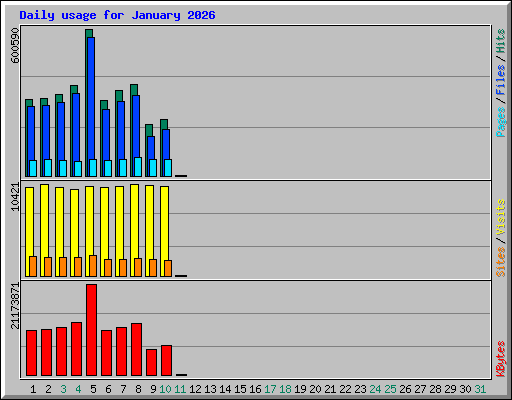Screen dimensions: 512x400
Task: Click day label "29" on the x-axis
Action: point(450,389)
